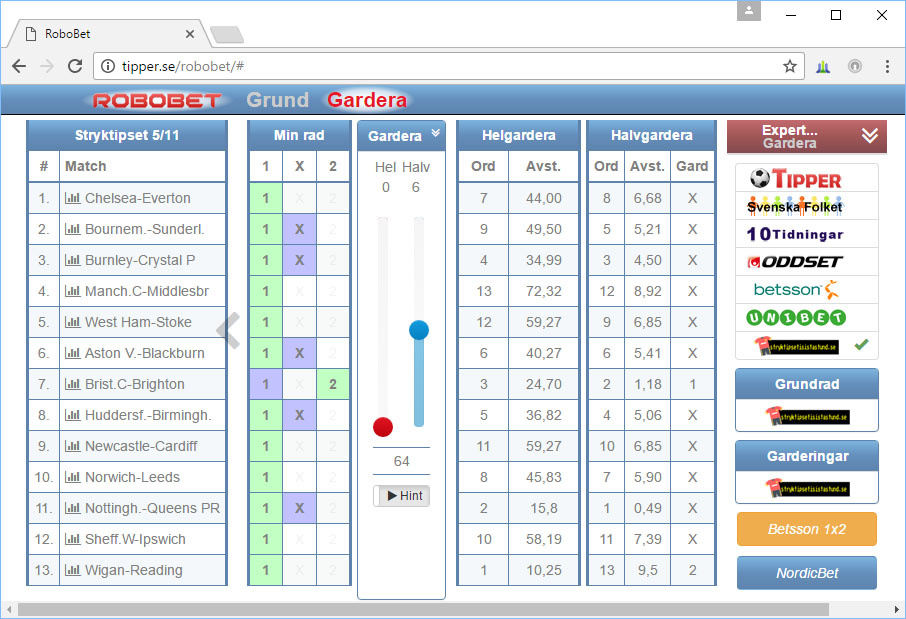Click the Hint button
Image resolution: width=906 pixels, height=619 pixels.
click(x=402, y=496)
